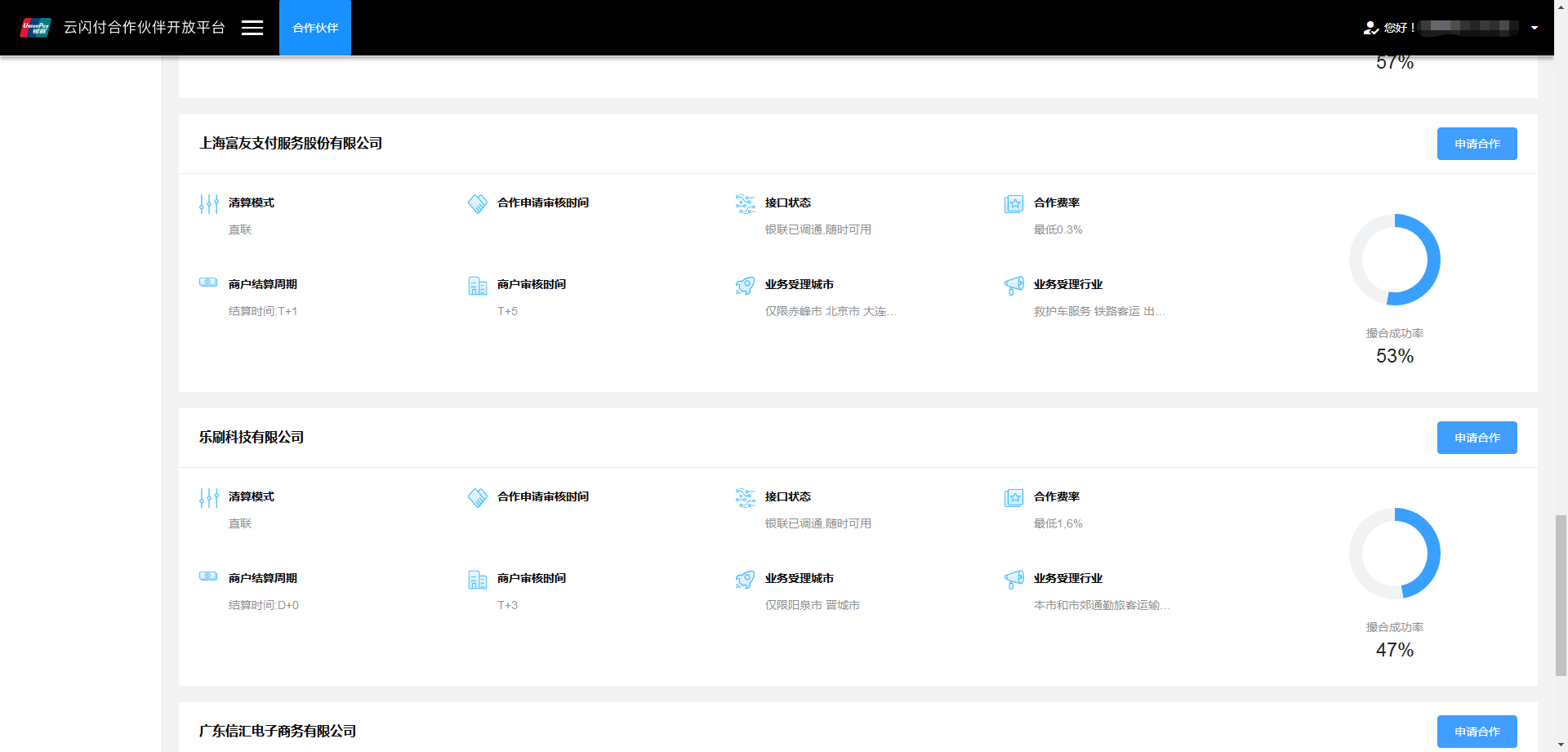The image size is (1568, 752).
Task: Click 直联 value in 上海富友 card
Action: (x=240, y=229)
